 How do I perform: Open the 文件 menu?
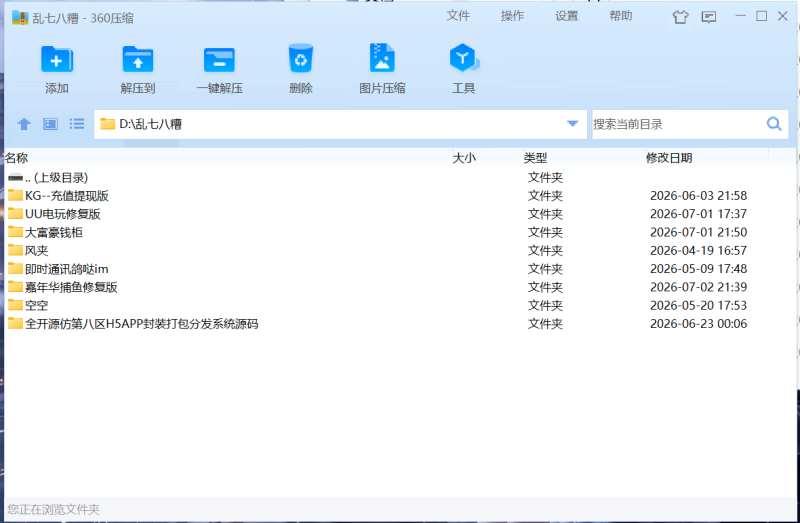tap(458, 16)
